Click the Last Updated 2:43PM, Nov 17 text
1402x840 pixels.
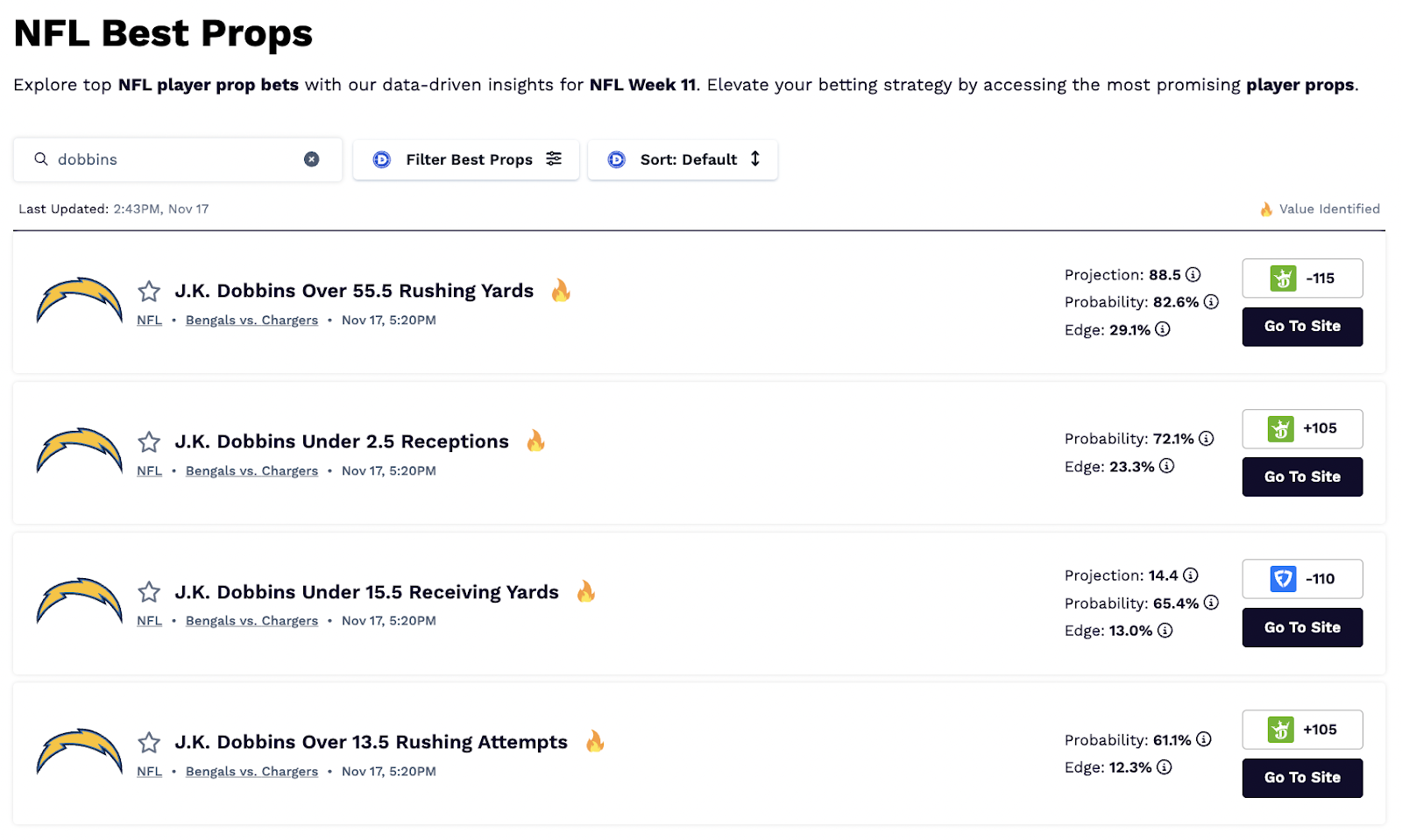pyautogui.click(x=114, y=209)
